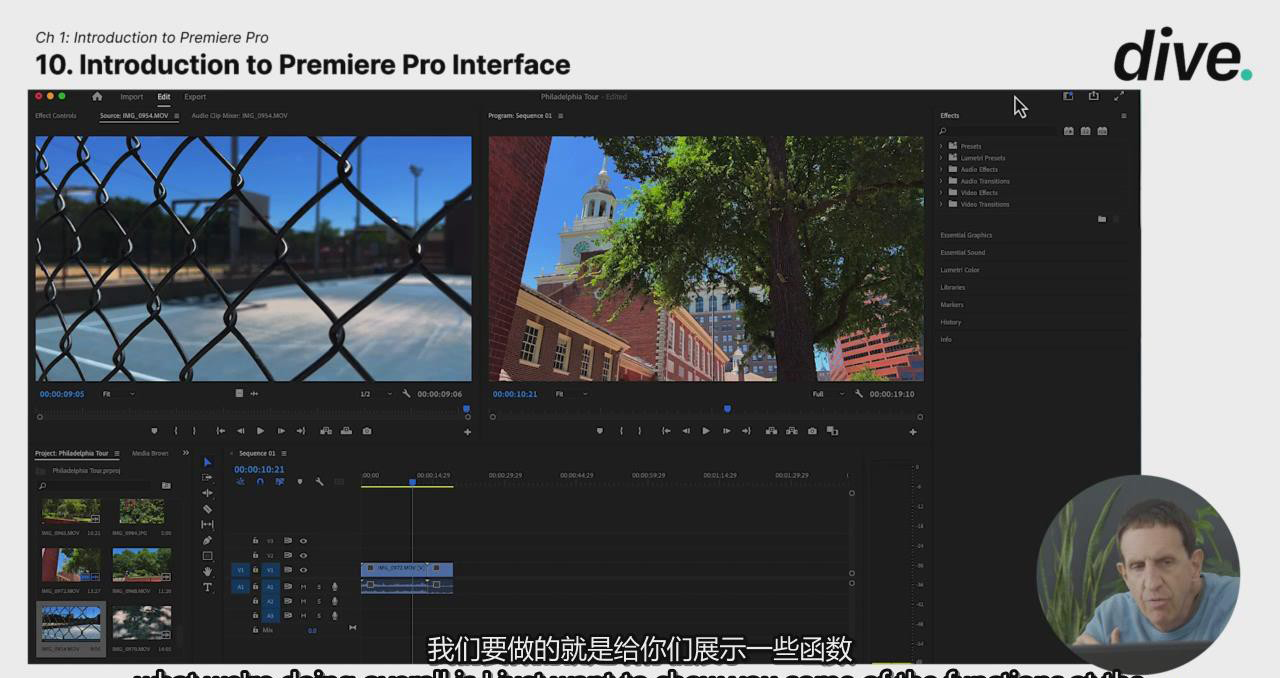Open the Source monitor button editor plus
Image resolution: width=1280 pixels, height=678 pixels.
coord(467,432)
